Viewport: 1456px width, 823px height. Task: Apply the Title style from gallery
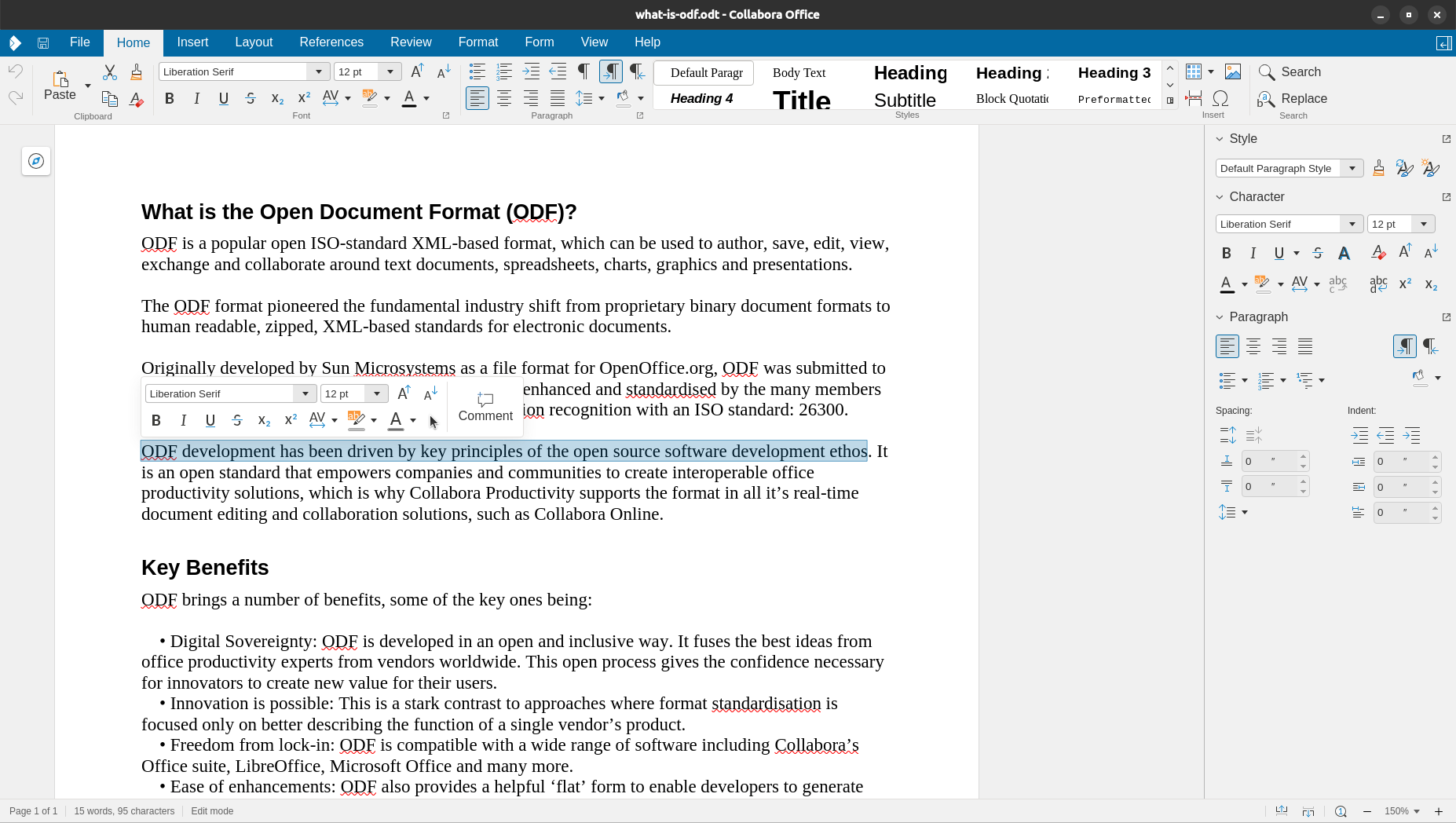coord(801,100)
